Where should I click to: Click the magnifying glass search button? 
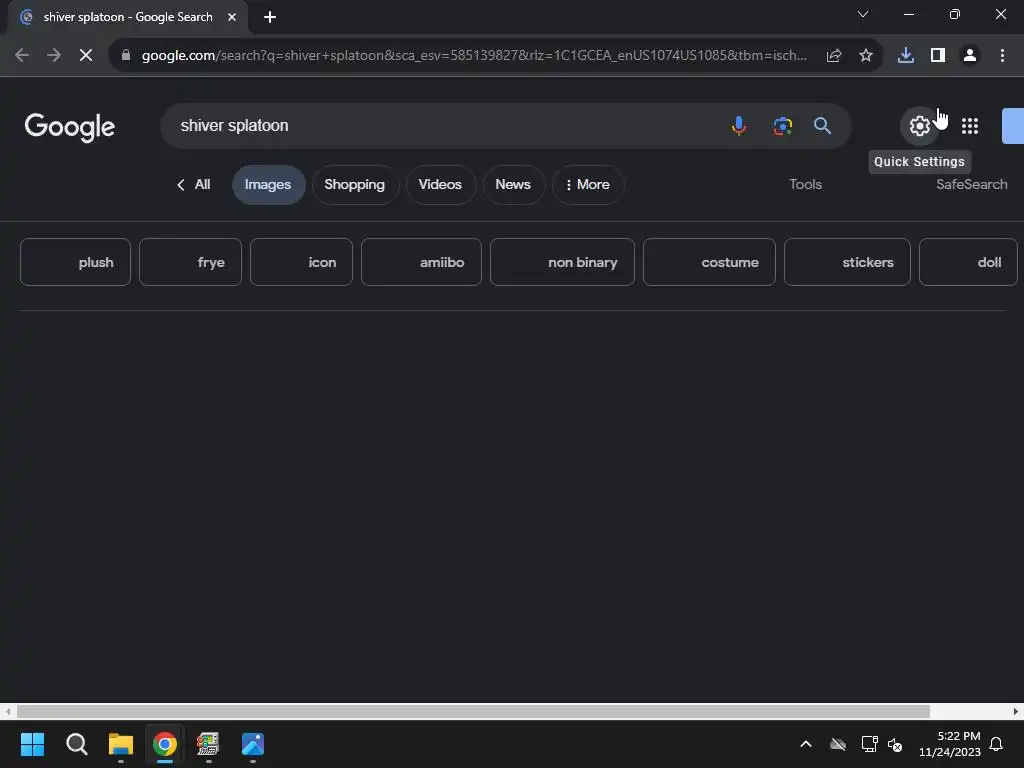point(822,125)
